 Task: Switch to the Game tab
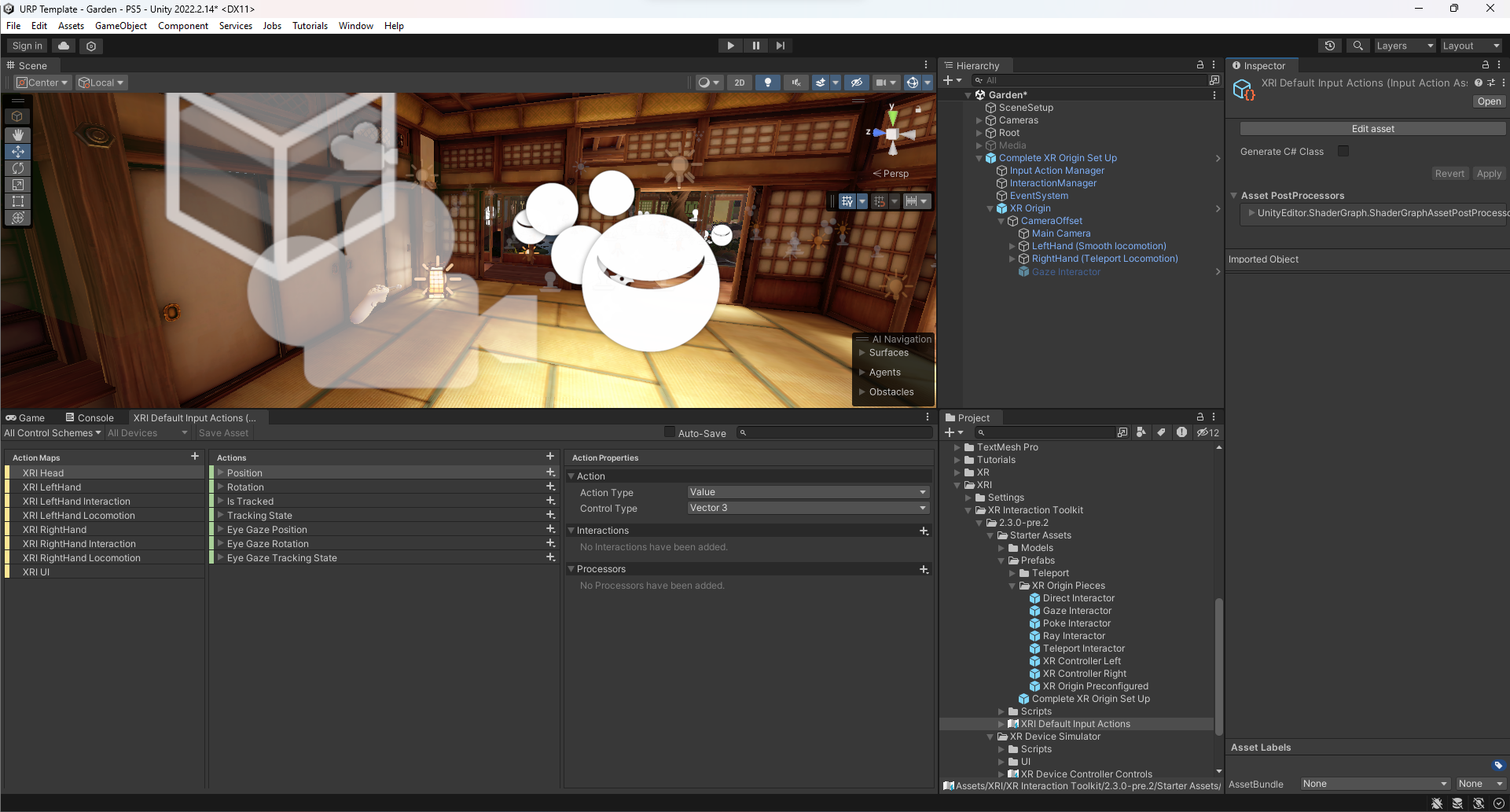coord(25,417)
